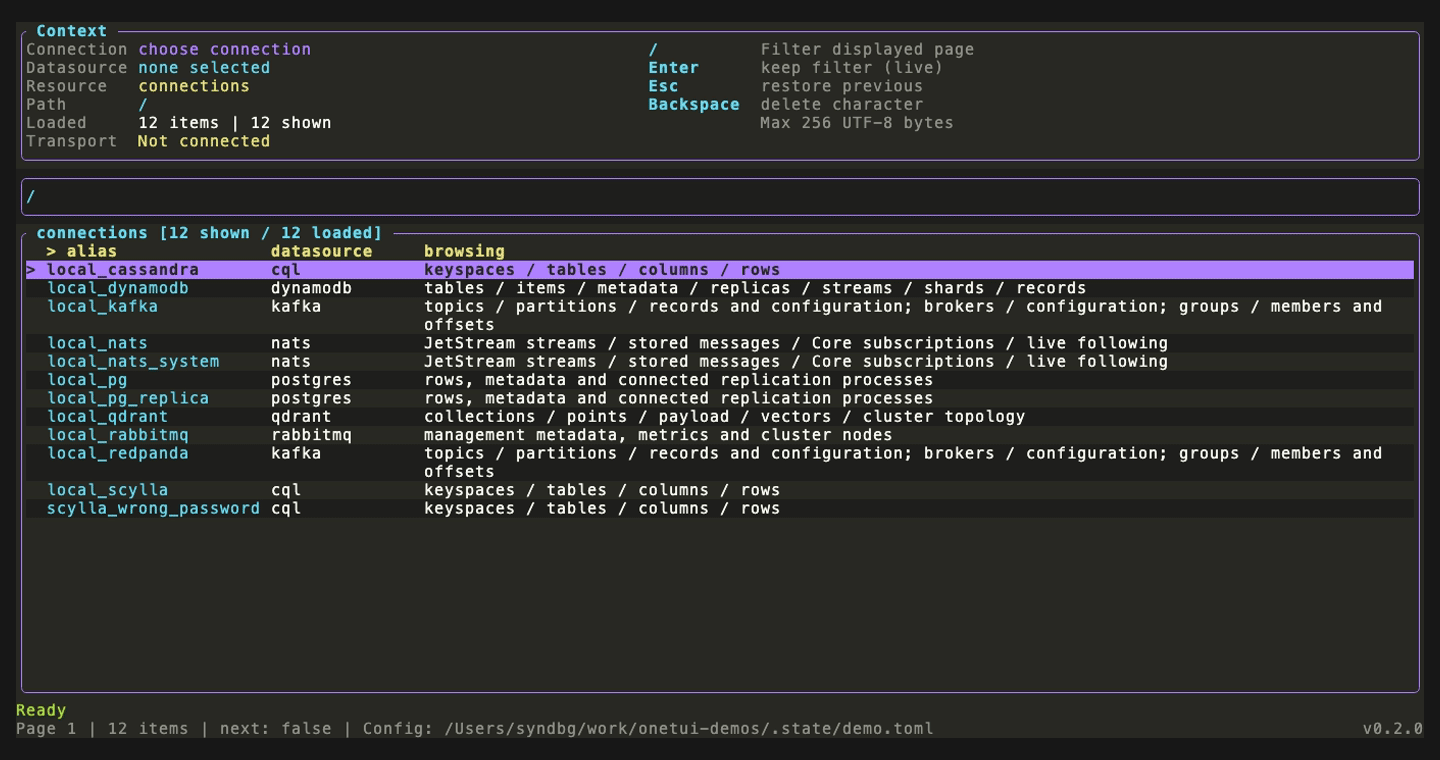
Task: Click the 'choose connection' value in Context
Action: point(224,49)
